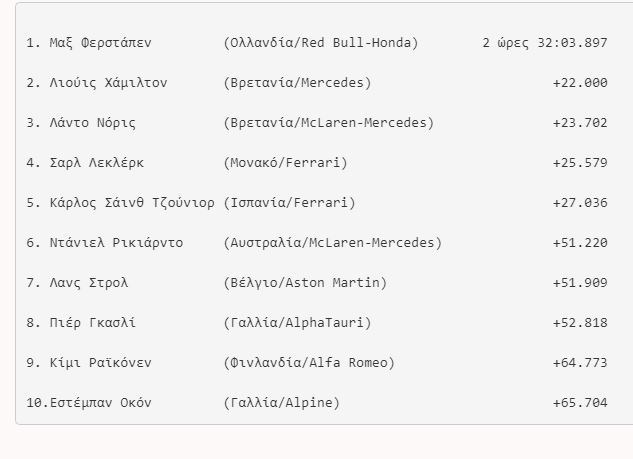Click the +27.036 time gap
Viewport: 633px width, 459px height.
579,203
